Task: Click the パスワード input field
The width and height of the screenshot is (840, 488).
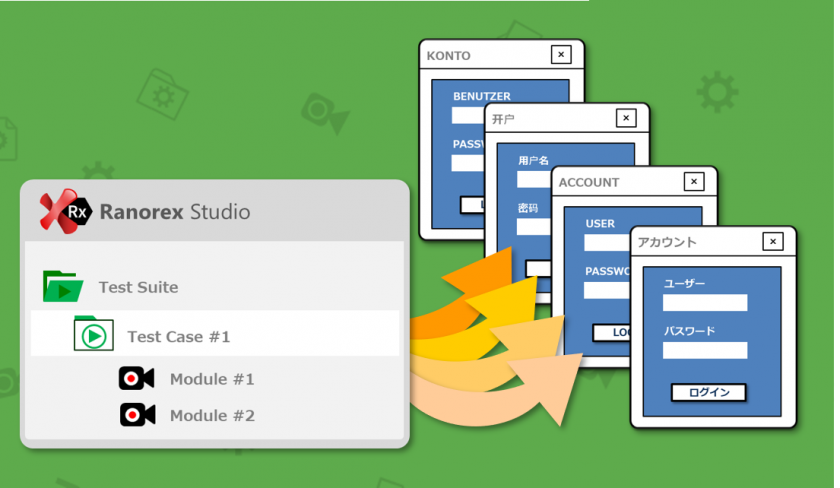Action: (x=705, y=350)
